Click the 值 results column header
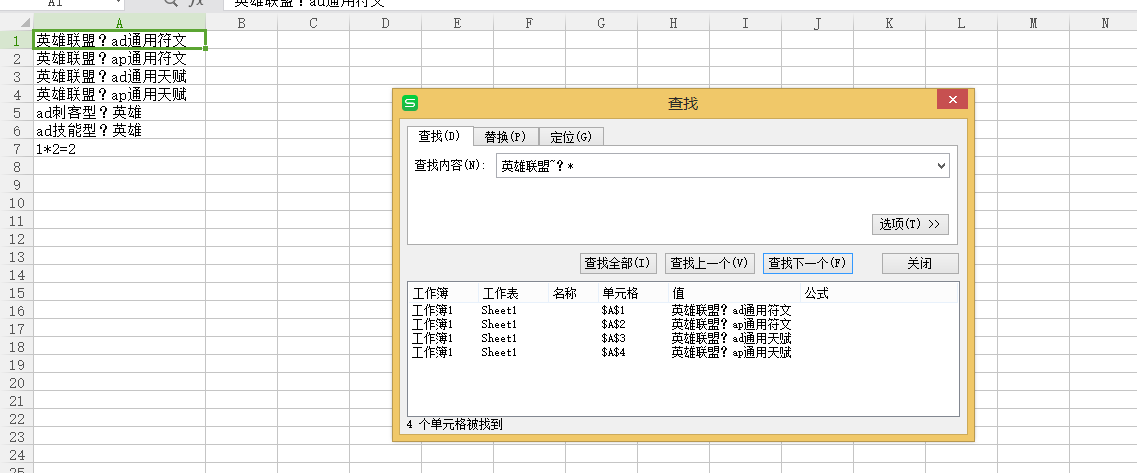Viewport: 1137px width, 473px height. pos(734,293)
